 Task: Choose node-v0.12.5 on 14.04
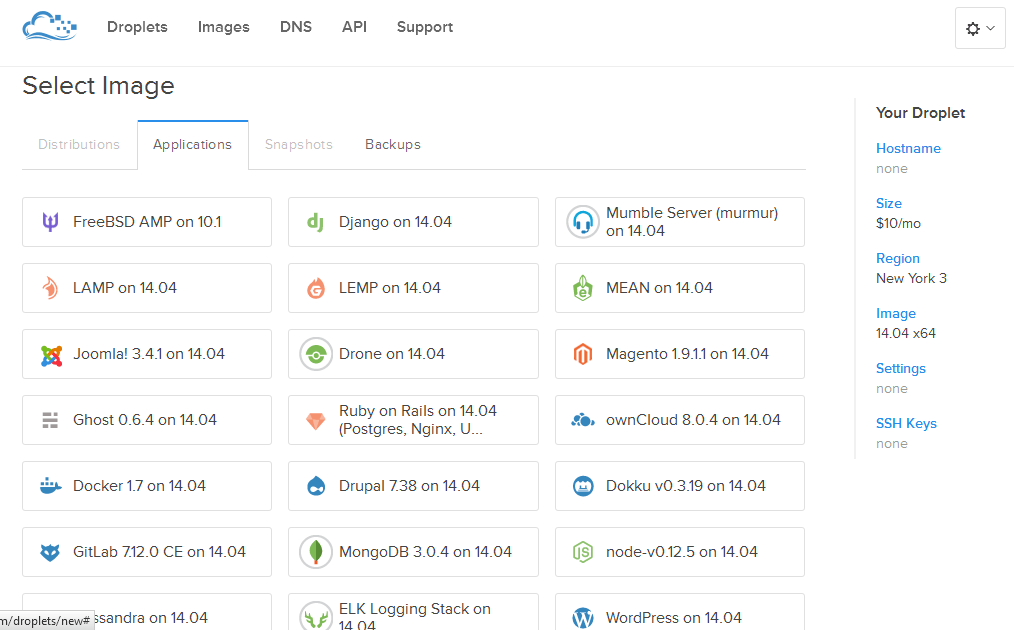(x=680, y=552)
